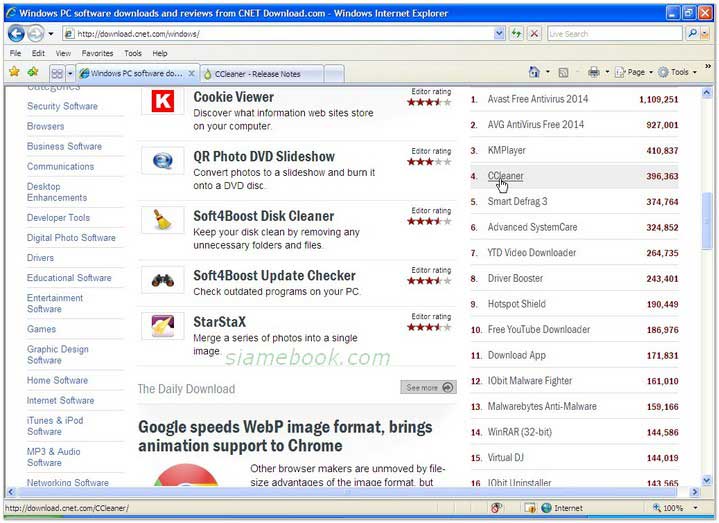Click the Soft4Boost Disk Cleaner broom icon
The height and width of the screenshot is (523, 719).
(163, 220)
